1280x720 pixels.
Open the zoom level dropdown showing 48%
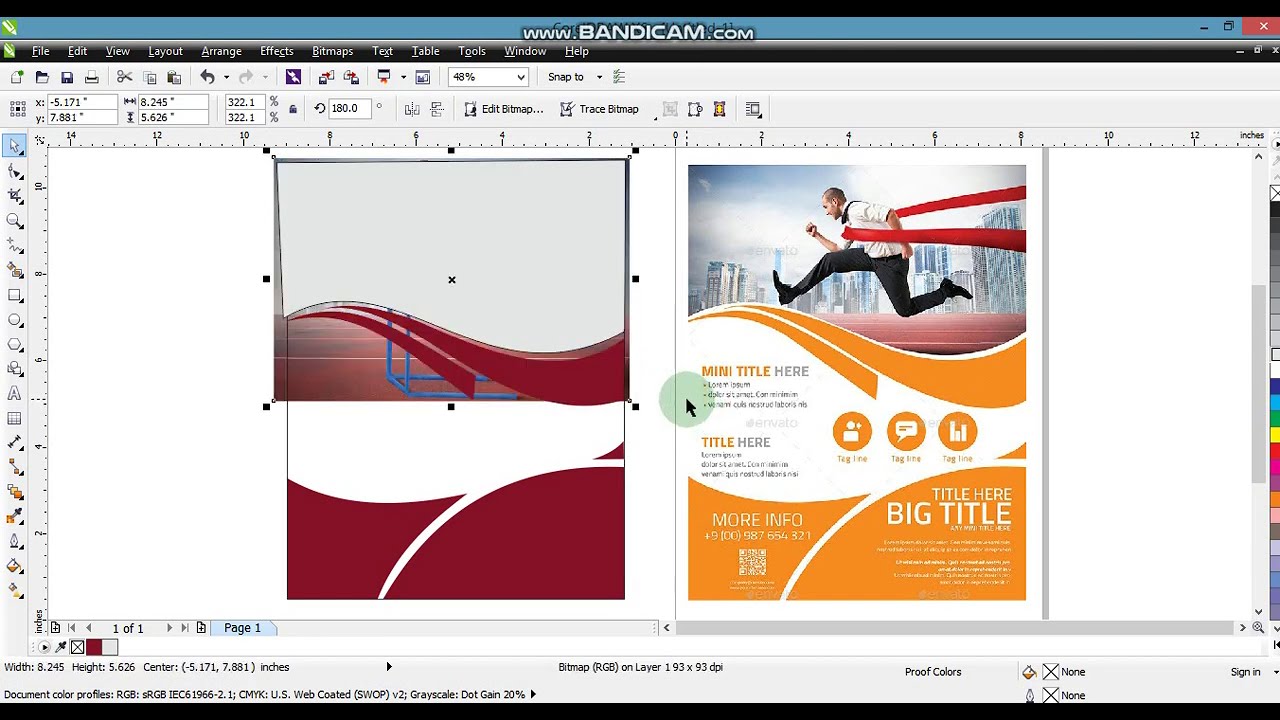520,77
